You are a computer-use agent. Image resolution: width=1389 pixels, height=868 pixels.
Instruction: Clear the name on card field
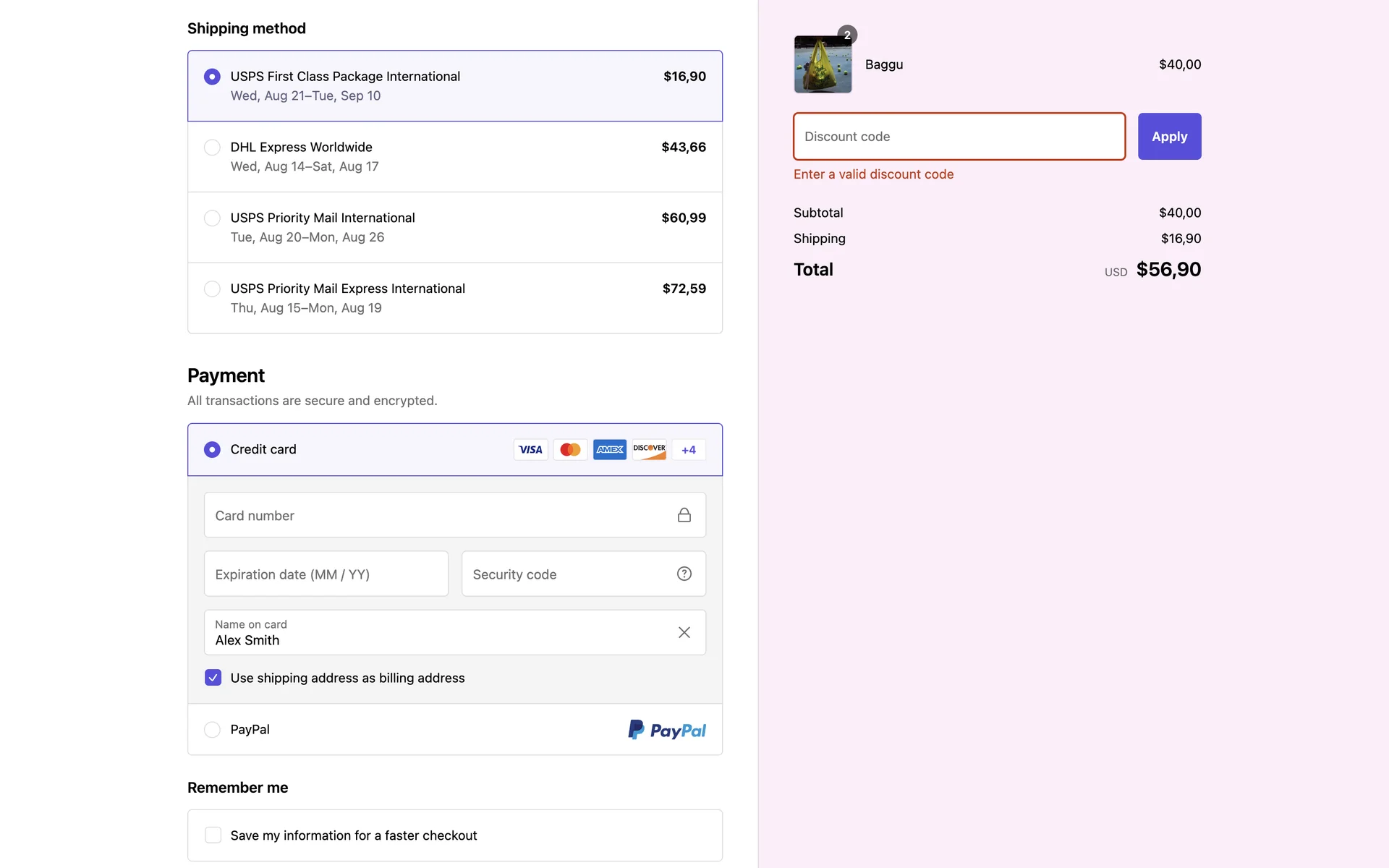[x=684, y=632]
